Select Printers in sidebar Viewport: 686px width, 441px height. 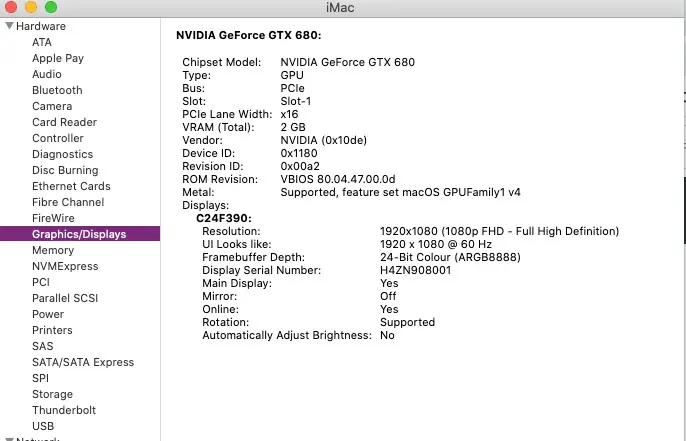[52, 330]
